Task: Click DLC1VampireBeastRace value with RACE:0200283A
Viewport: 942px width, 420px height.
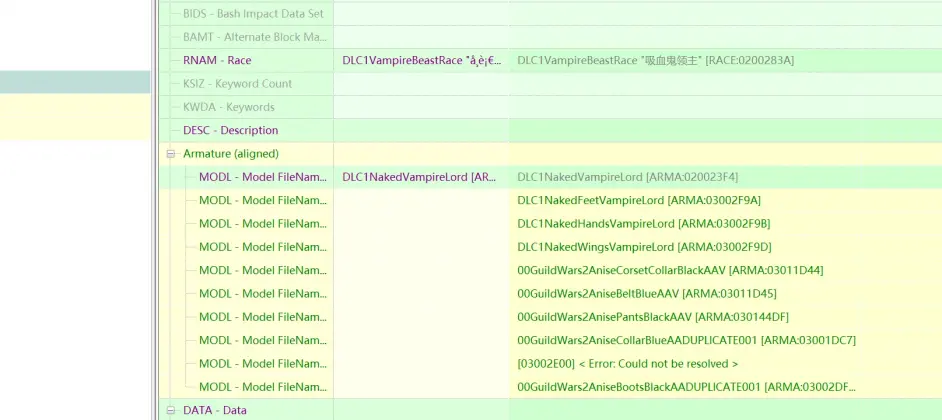Action: pos(655,61)
